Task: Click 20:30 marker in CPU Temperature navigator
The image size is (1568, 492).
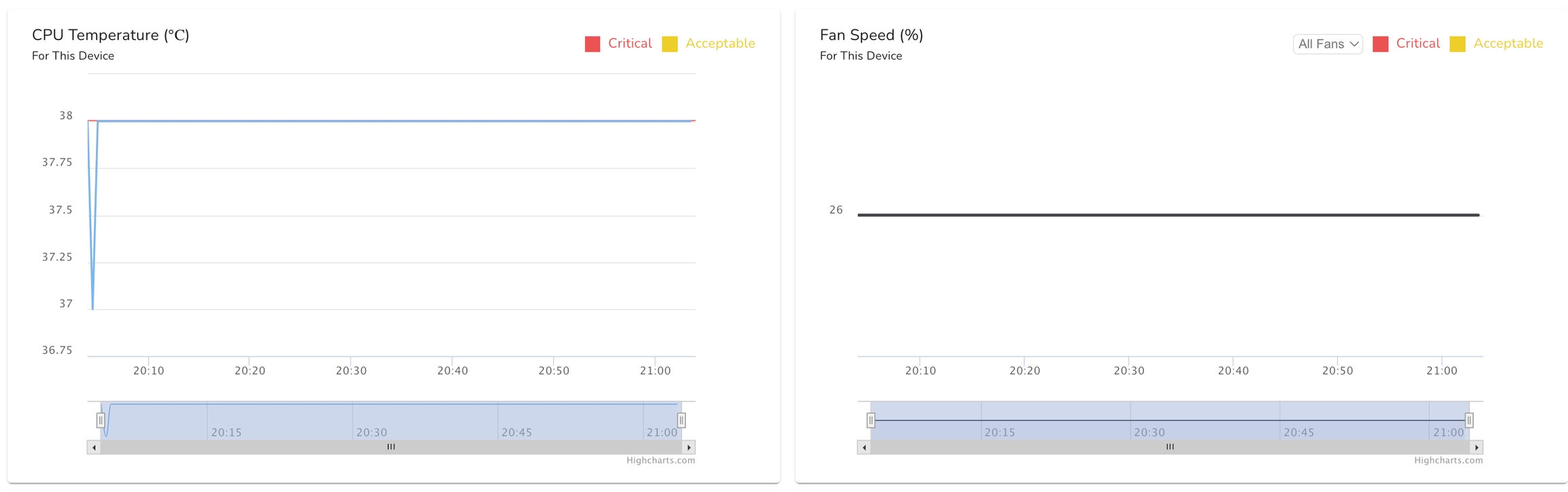Action: [372, 432]
